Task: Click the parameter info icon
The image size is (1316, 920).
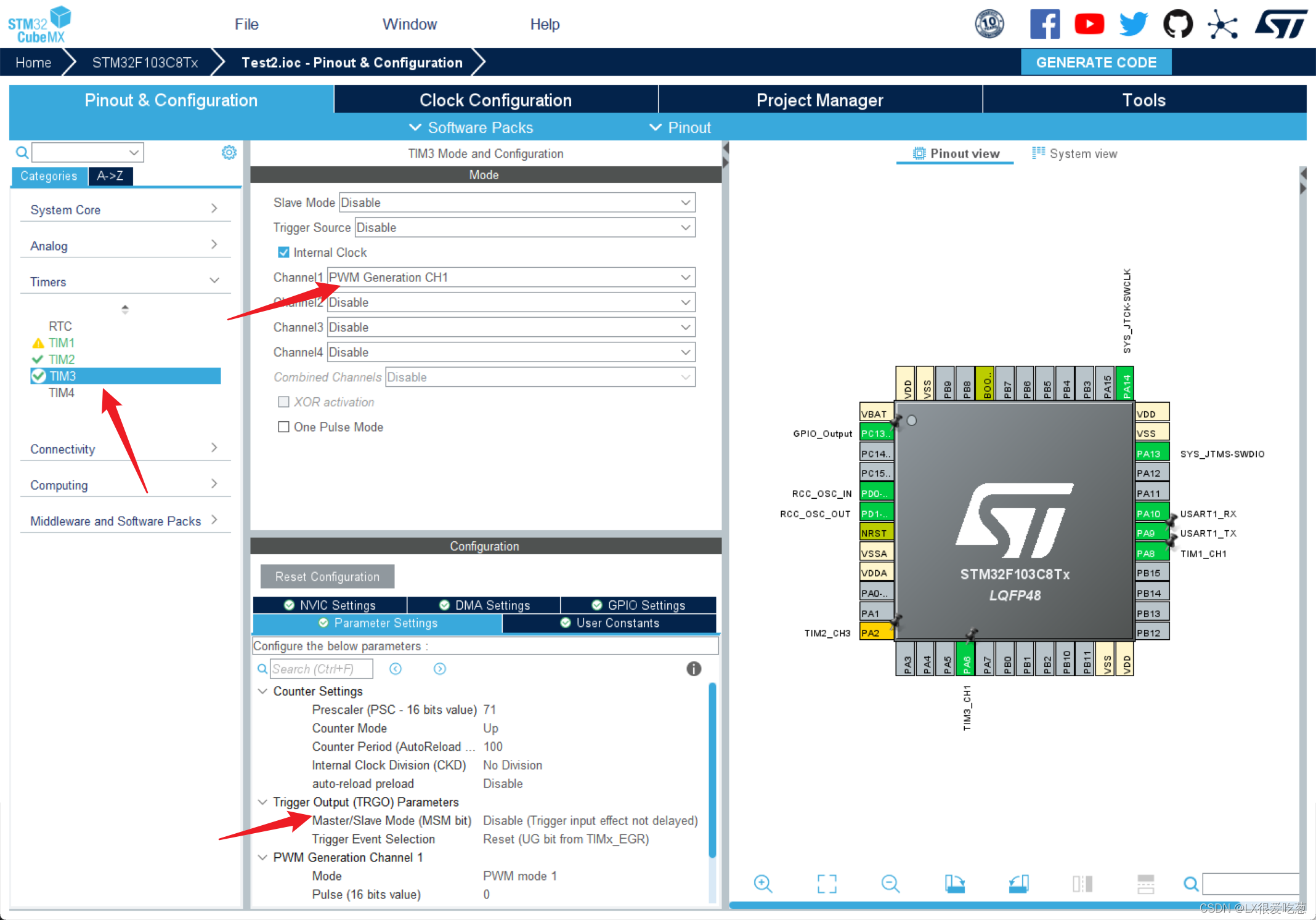Action: (694, 669)
